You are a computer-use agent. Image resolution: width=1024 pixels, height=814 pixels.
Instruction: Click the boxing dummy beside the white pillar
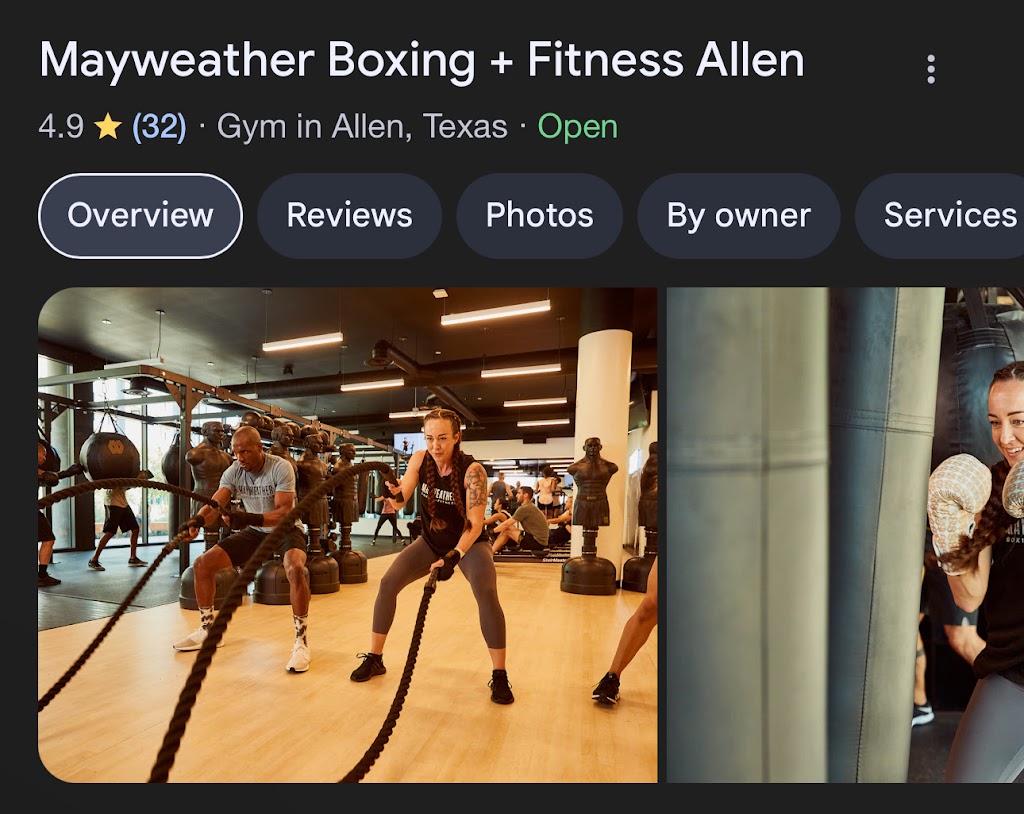(x=590, y=516)
